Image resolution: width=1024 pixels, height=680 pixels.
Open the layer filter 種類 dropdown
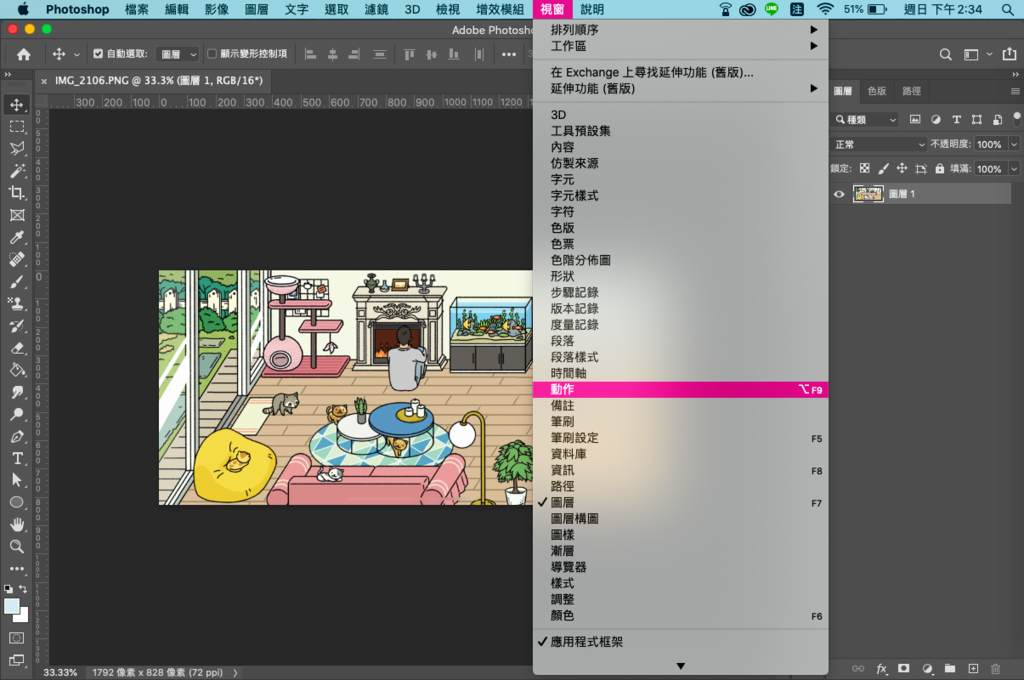(x=864, y=120)
